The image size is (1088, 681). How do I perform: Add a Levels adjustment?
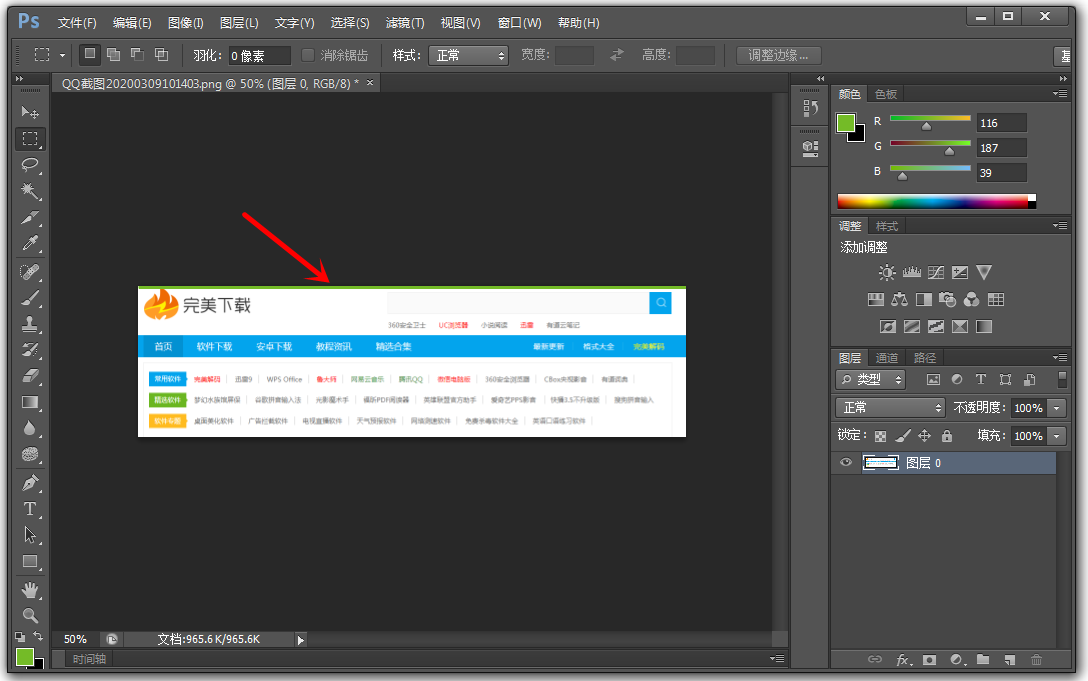click(x=911, y=272)
